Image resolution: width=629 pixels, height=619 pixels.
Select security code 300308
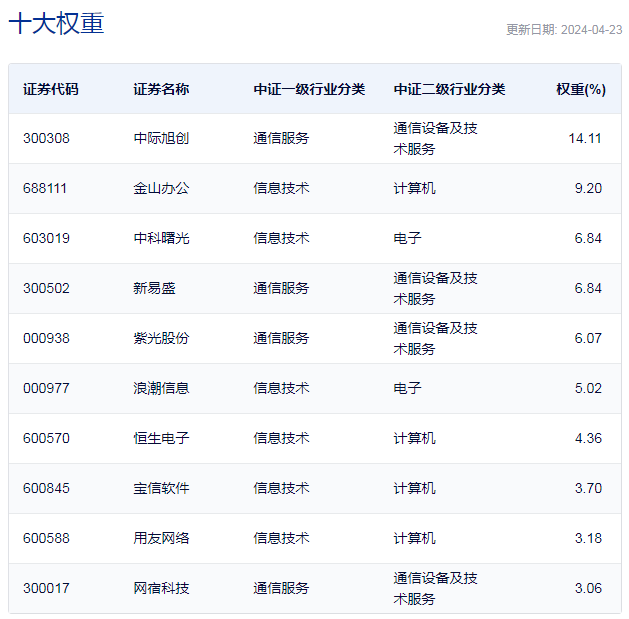pyautogui.click(x=46, y=138)
